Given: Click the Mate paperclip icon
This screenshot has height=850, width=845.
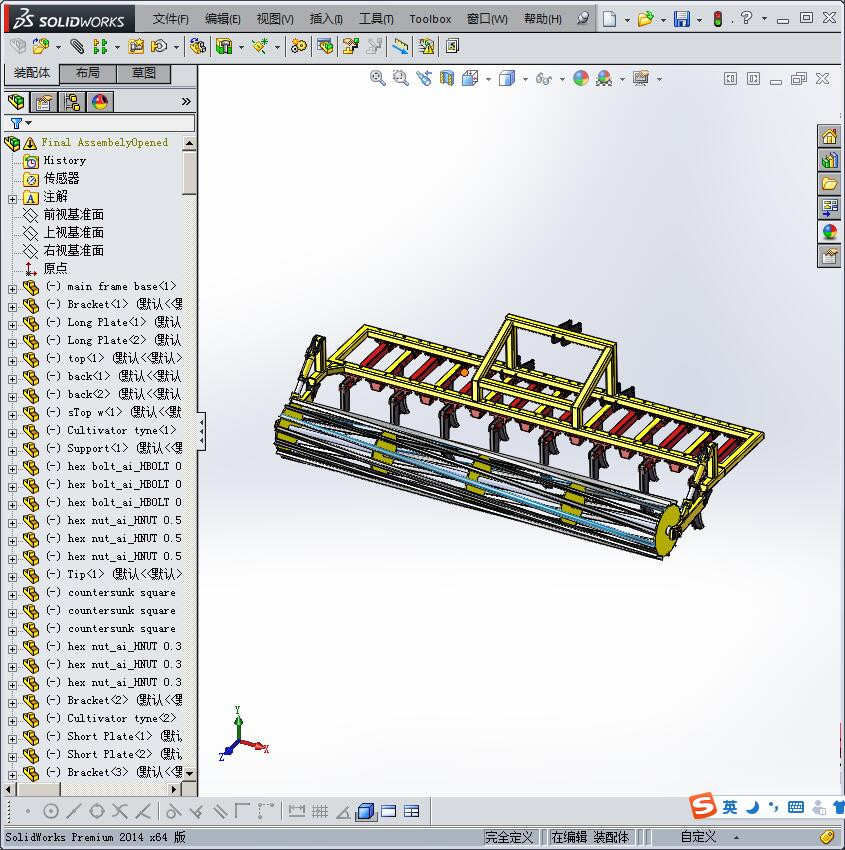Looking at the screenshot, I should 77,47.
